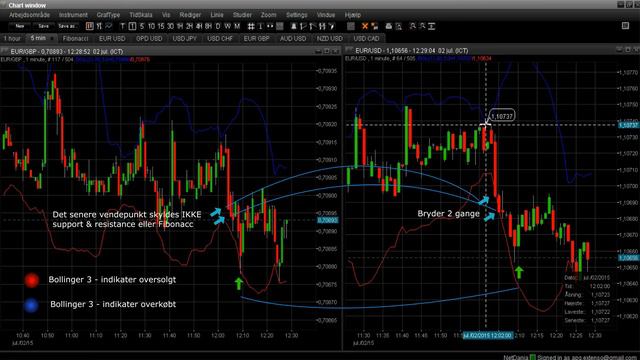Switch to the AUD USD tab

(x=293, y=38)
